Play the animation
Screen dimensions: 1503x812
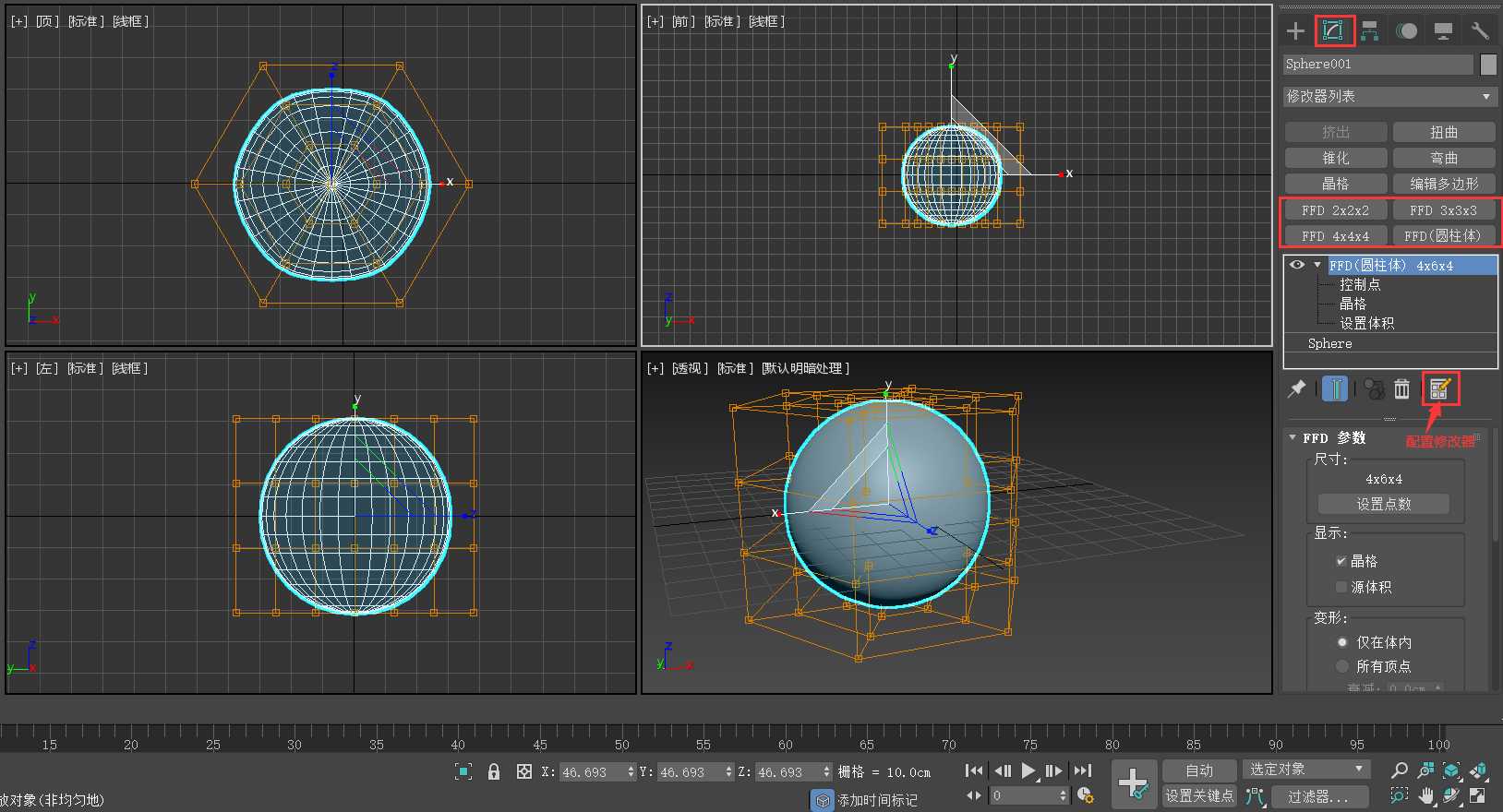coord(1028,770)
